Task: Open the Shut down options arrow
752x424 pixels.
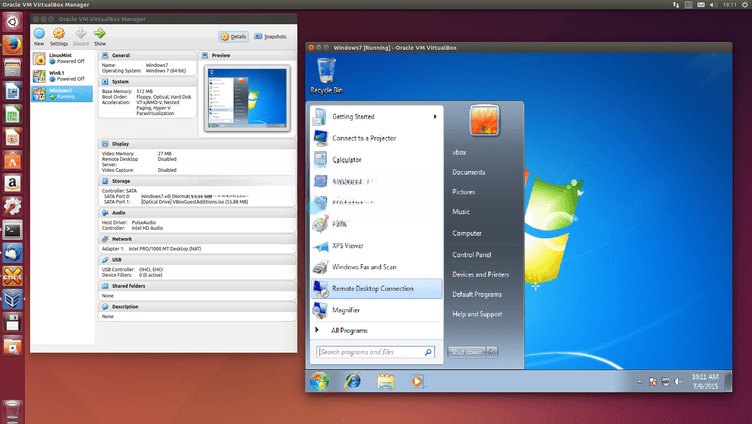Action: pyautogui.click(x=492, y=352)
